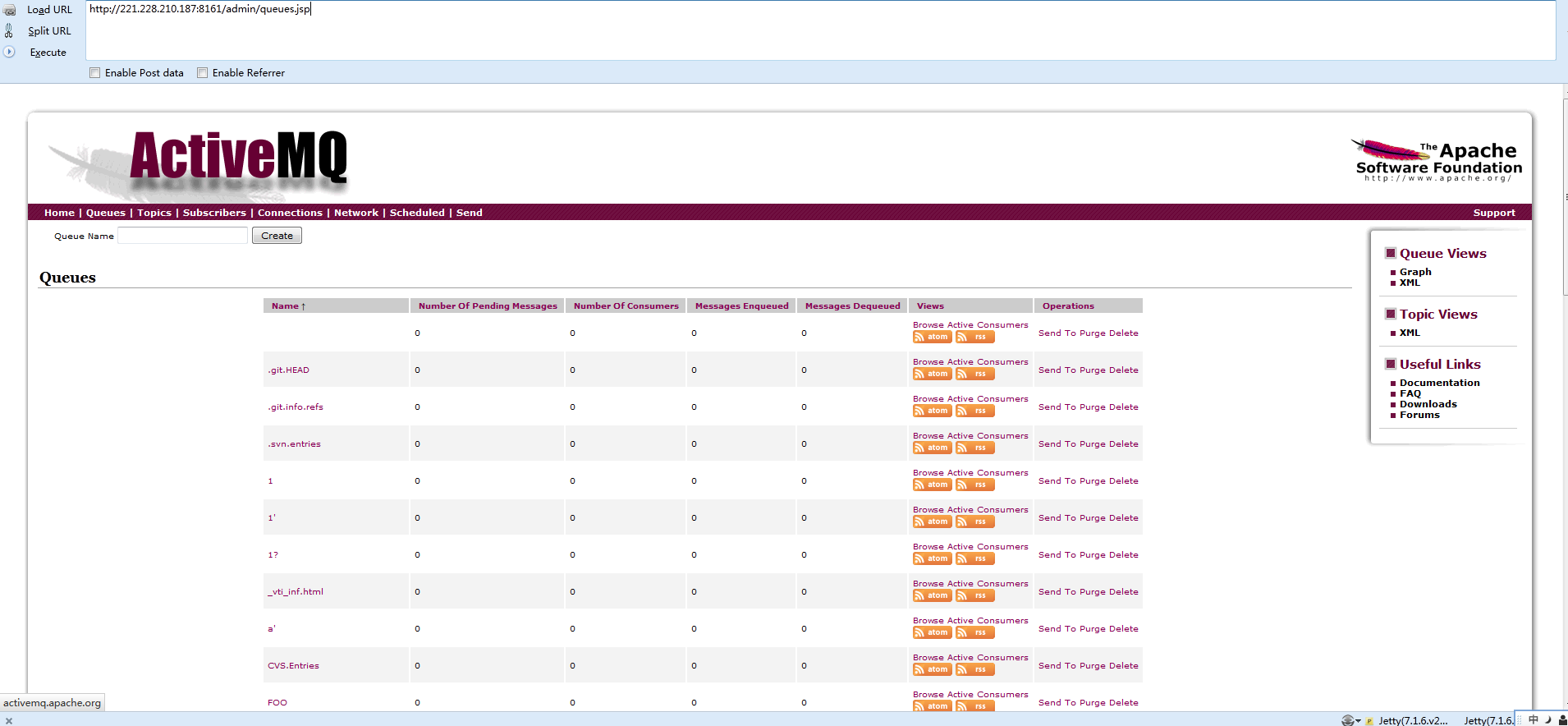View Active Consumers for .git.info.refs
The height and width of the screenshot is (726, 1568).
point(988,399)
